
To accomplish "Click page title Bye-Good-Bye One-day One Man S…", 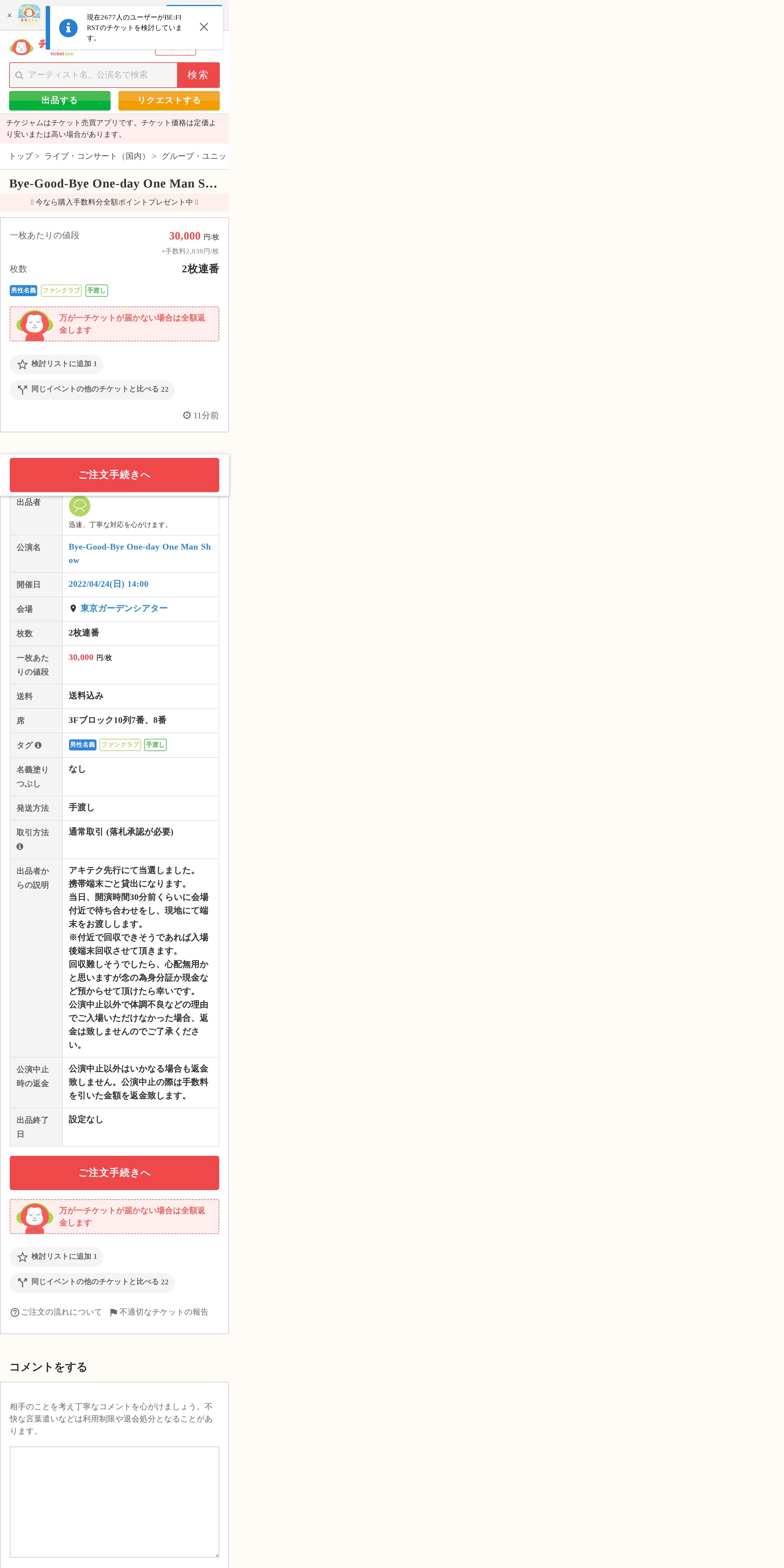I will [x=113, y=184].
